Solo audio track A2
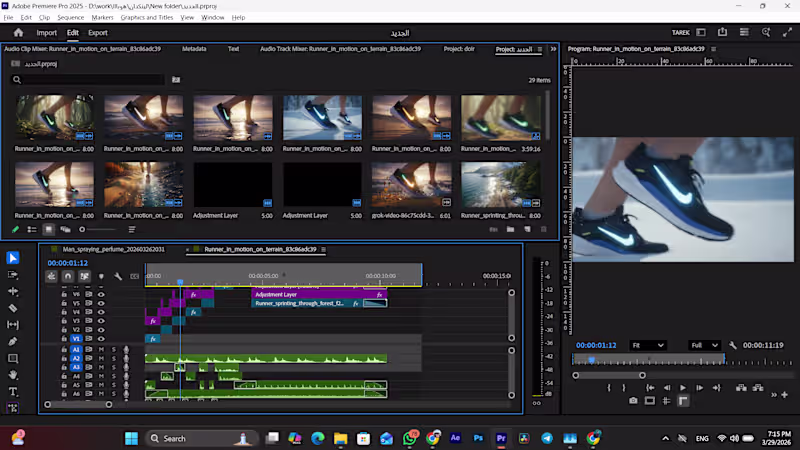 (x=113, y=358)
